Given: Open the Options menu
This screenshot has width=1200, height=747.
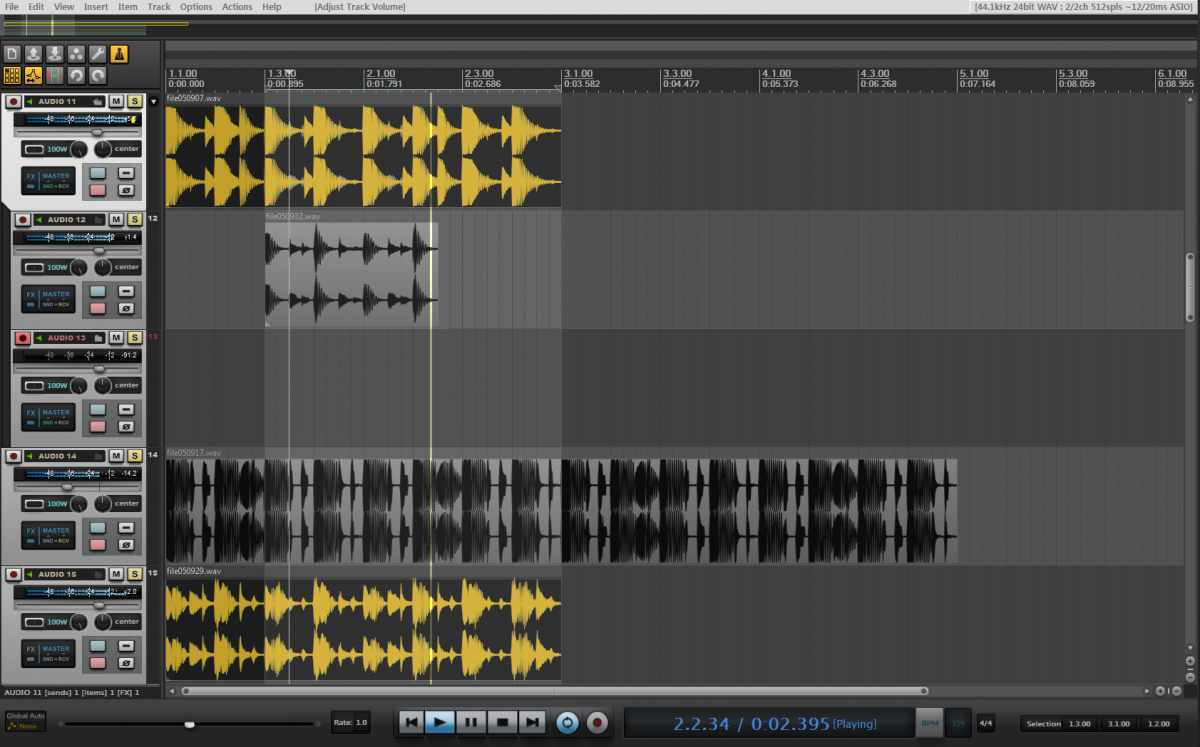Looking at the screenshot, I should (196, 7).
